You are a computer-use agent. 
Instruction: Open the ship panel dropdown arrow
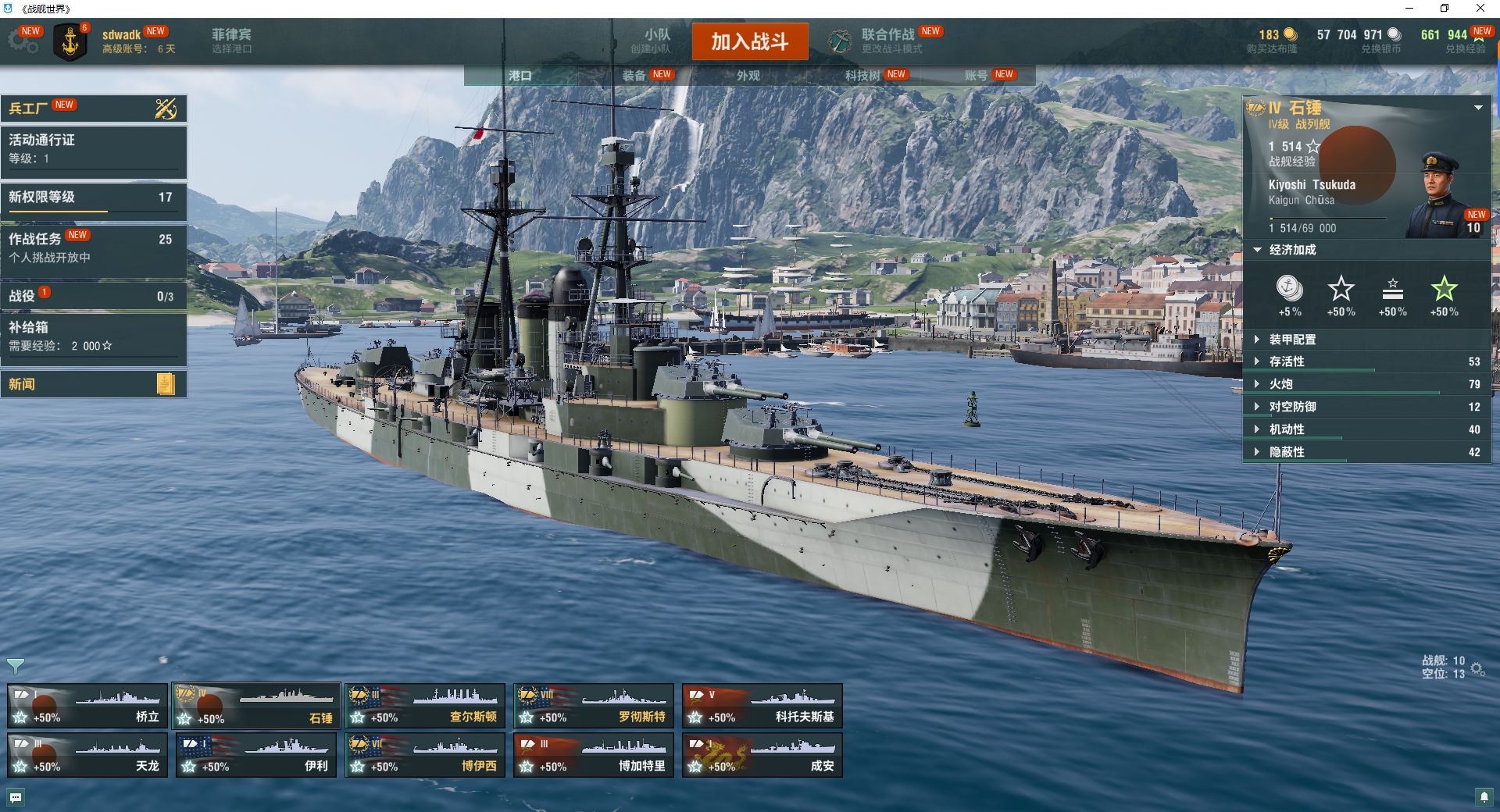pos(1478,108)
